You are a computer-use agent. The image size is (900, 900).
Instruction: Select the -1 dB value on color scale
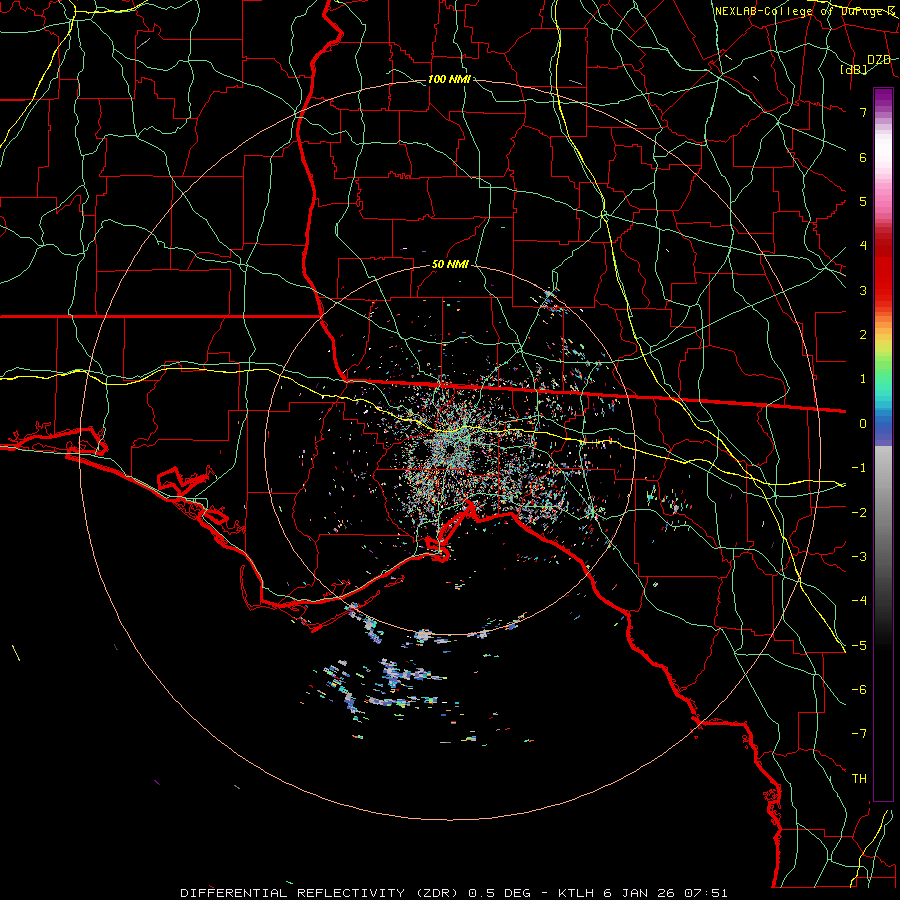coord(859,468)
